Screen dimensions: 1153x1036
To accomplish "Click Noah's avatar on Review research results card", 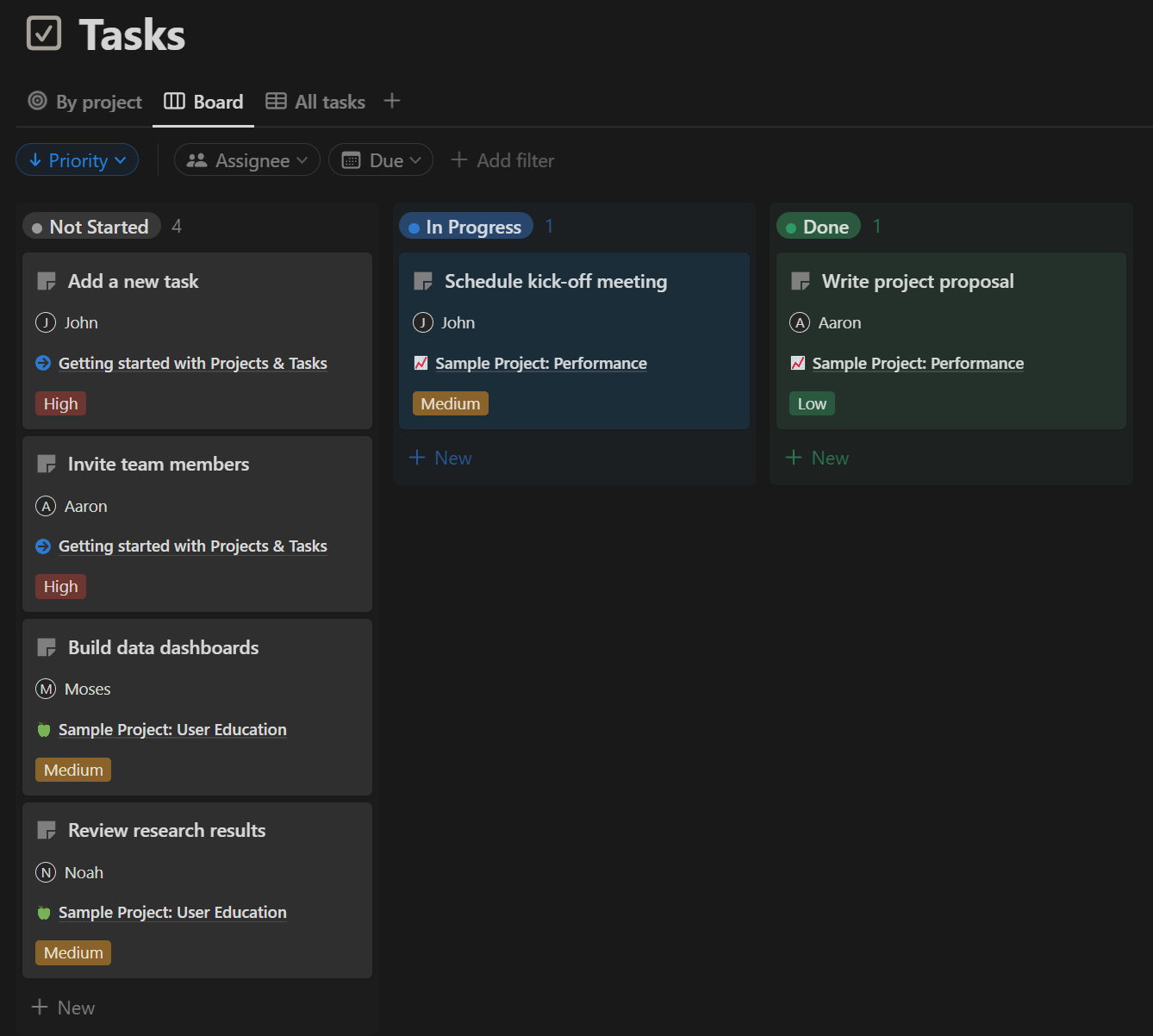I will point(46,873).
